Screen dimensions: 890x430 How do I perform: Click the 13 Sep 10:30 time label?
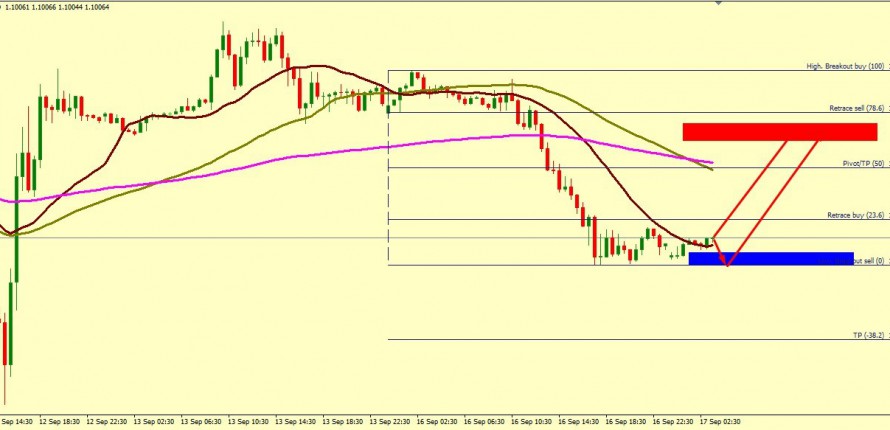(x=250, y=422)
